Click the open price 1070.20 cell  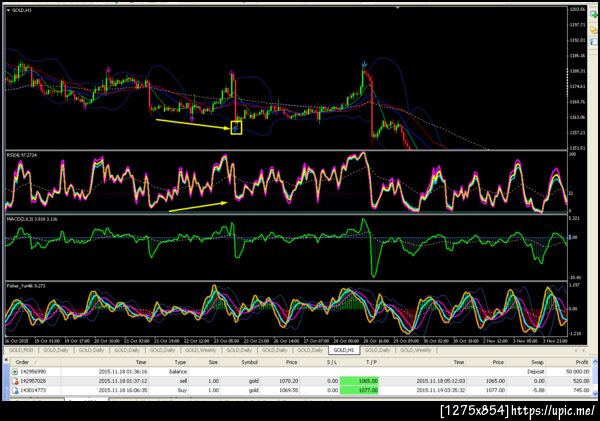(x=289, y=381)
